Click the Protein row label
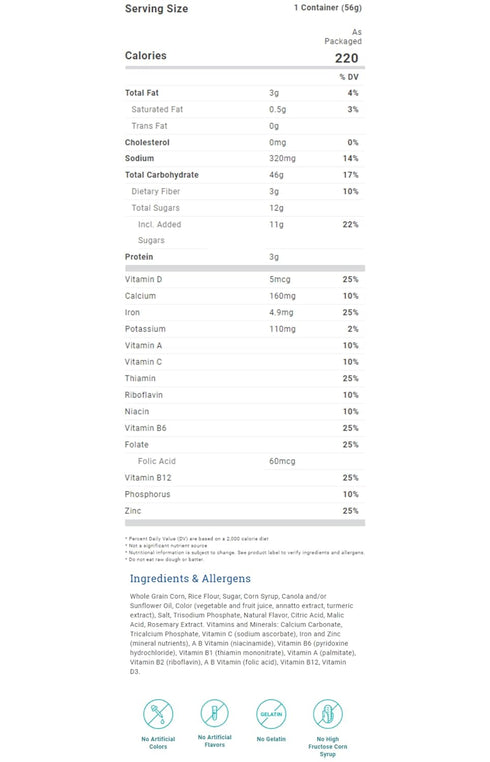Image resolution: width=490 pixels, height=762 pixels. pyautogui.click(x=139, y=257)
